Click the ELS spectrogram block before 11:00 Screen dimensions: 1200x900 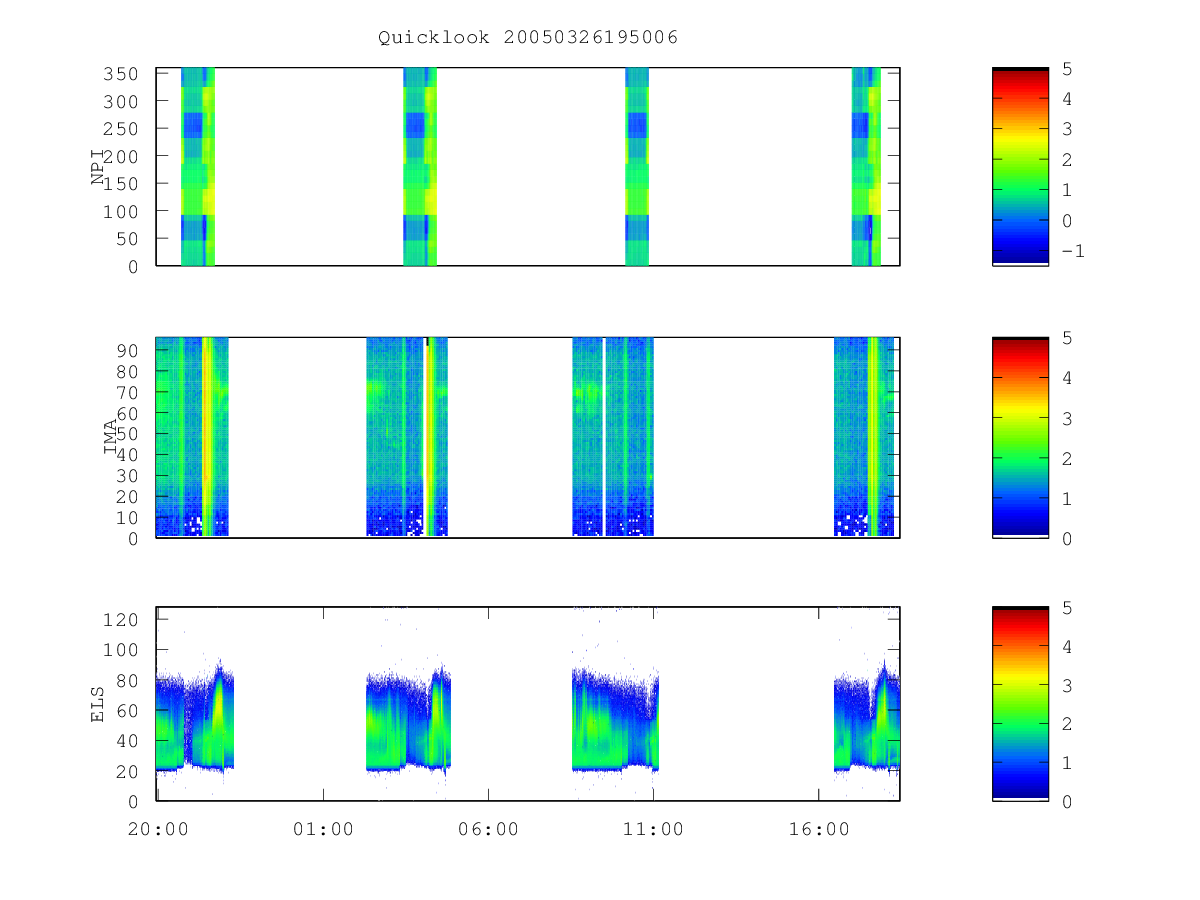point(616,720)
